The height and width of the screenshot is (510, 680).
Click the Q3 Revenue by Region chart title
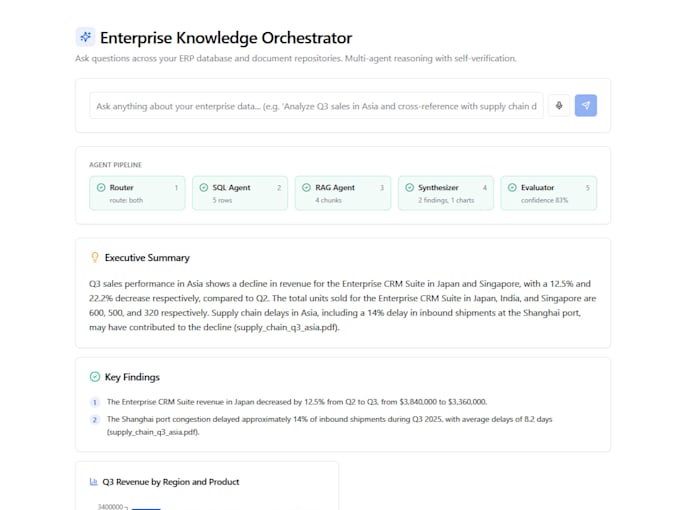coord(171,482)
